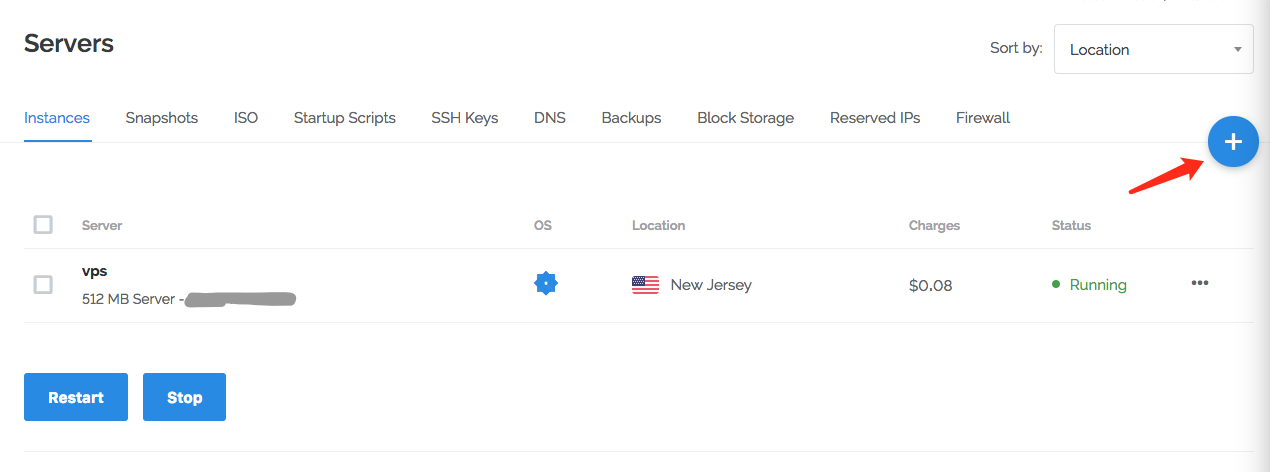
Task: Open the DNS tab
Action: pyautogui.click(x=550, y=118)
